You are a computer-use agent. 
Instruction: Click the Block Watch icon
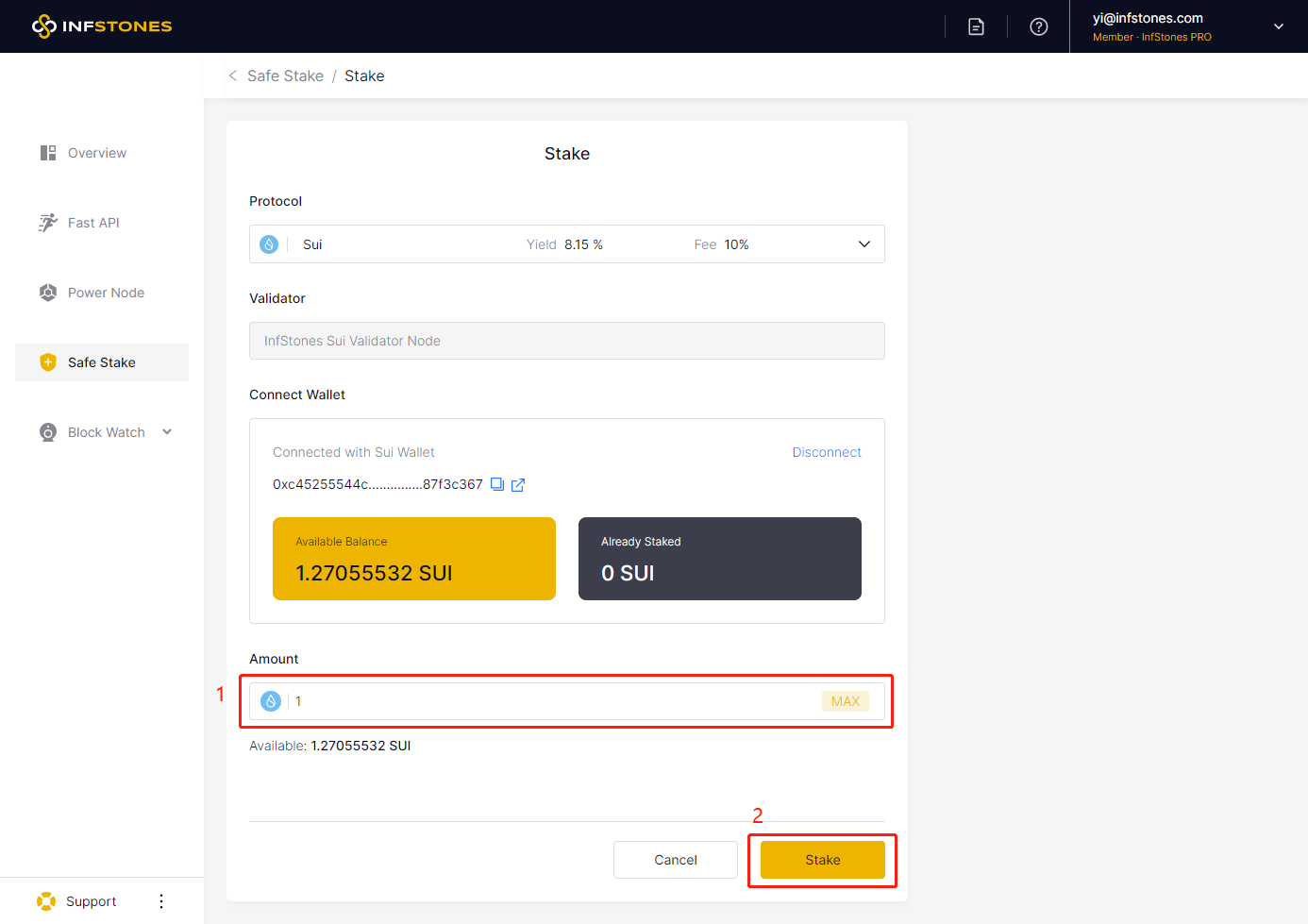coord(48,432)
